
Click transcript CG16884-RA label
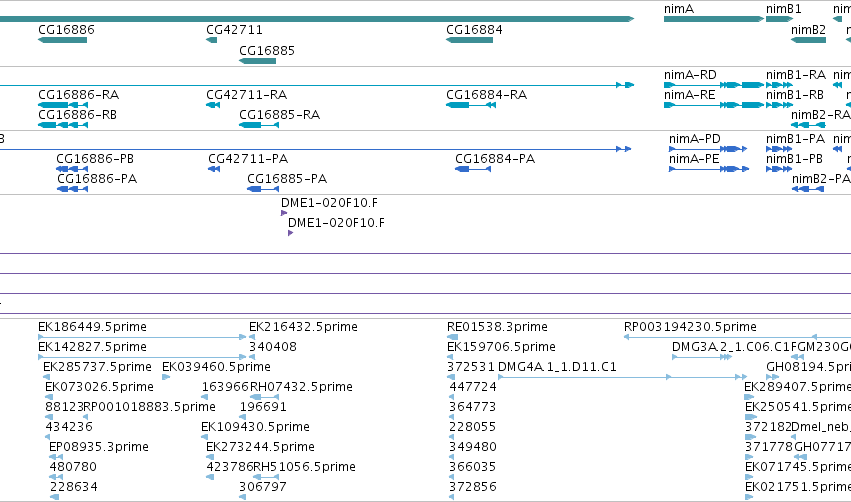(486, 95)
